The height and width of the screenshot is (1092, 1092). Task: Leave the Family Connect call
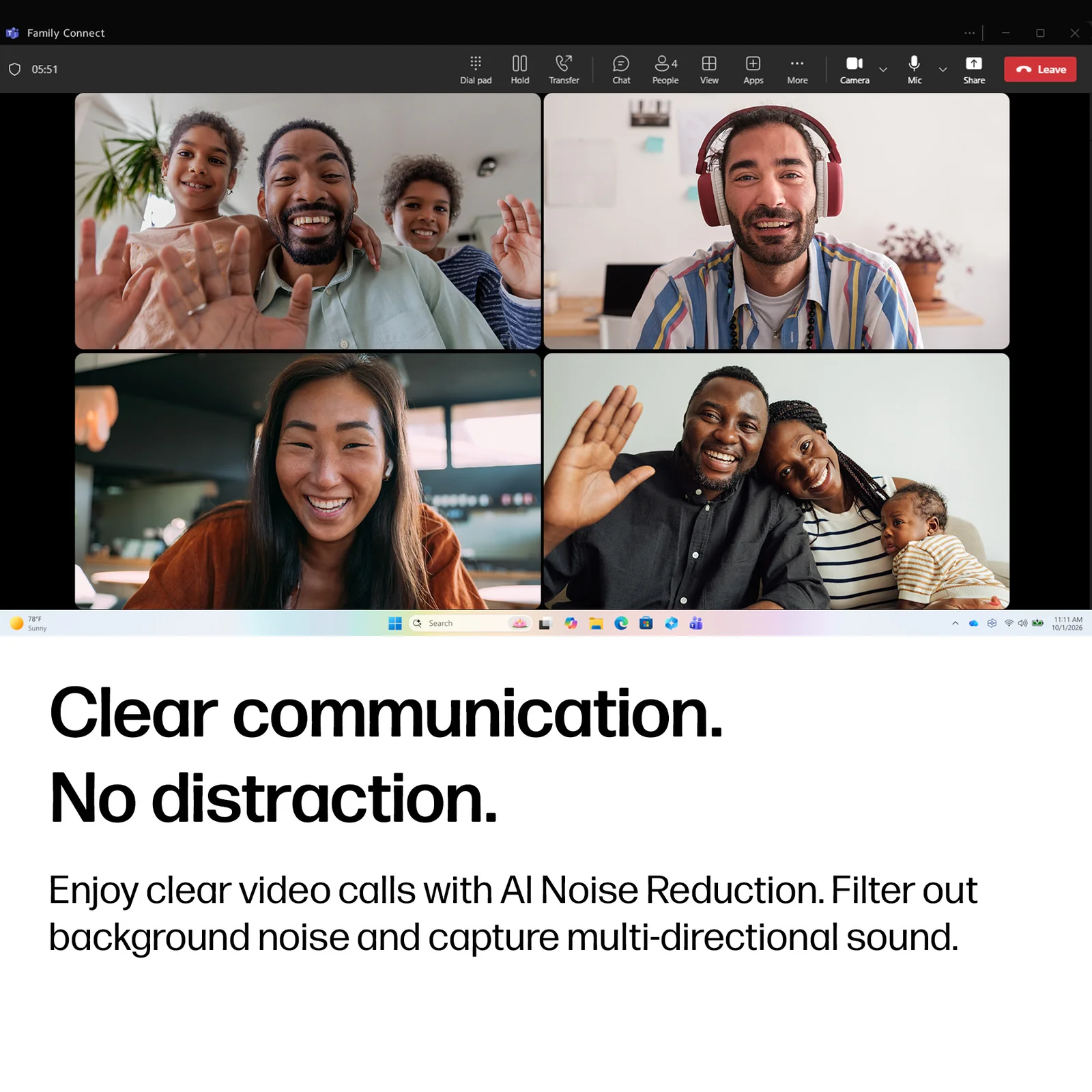pyautogui.click(x=1040, y=69)
